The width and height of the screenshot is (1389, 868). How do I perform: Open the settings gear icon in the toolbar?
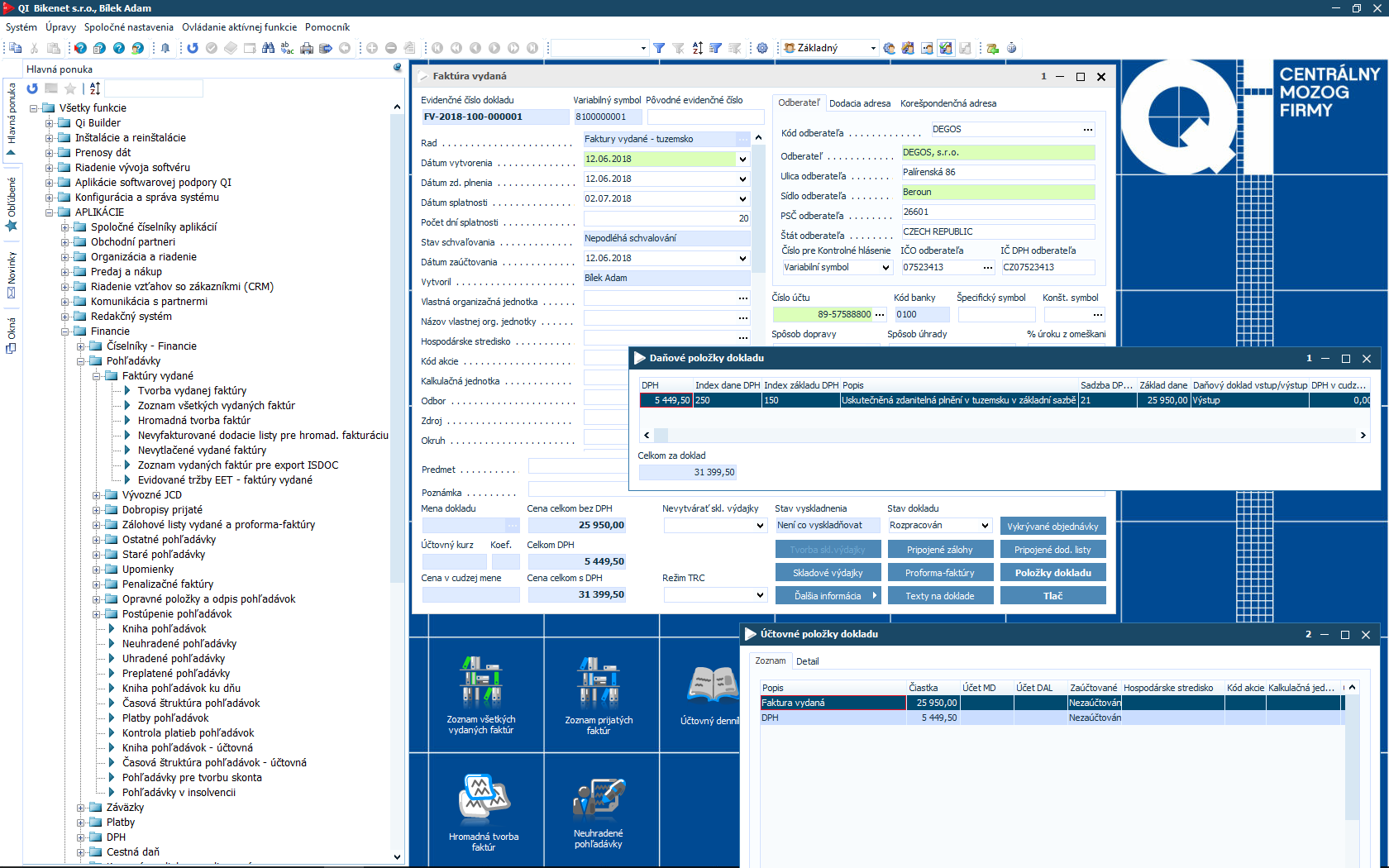762,48
